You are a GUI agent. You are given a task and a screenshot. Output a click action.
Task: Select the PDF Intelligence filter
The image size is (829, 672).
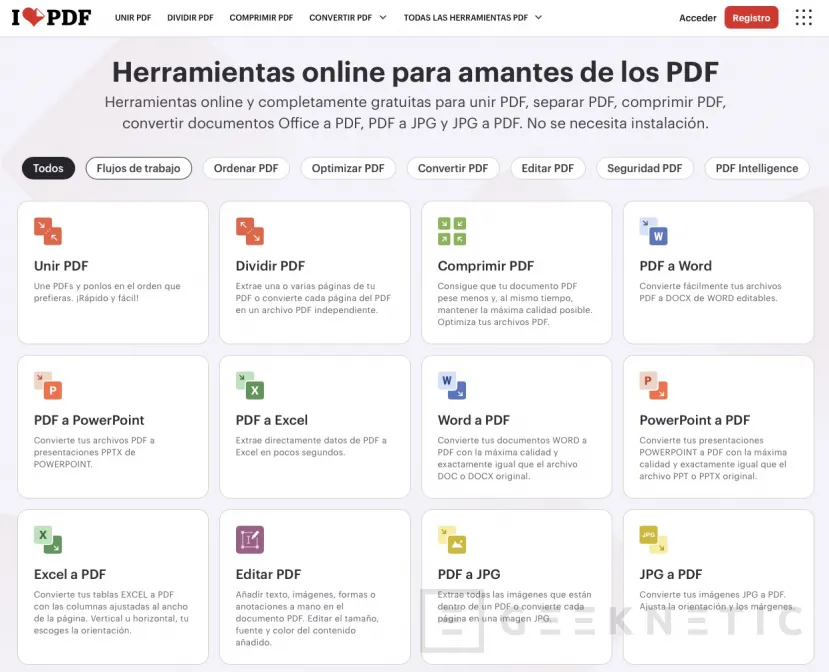pyautogui.click(x=757, y=168)
